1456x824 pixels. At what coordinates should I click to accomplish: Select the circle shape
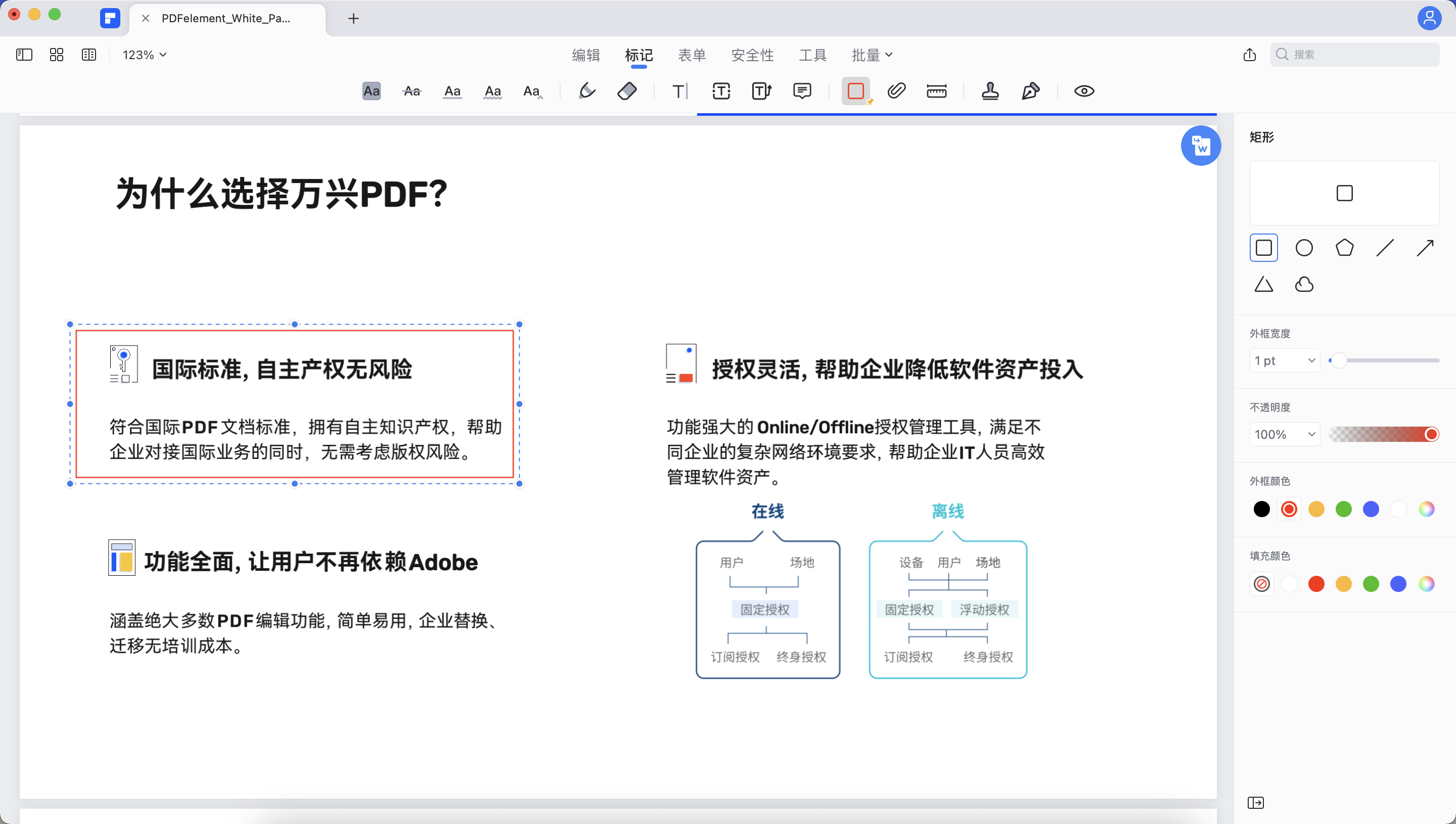coord(1304,247)
